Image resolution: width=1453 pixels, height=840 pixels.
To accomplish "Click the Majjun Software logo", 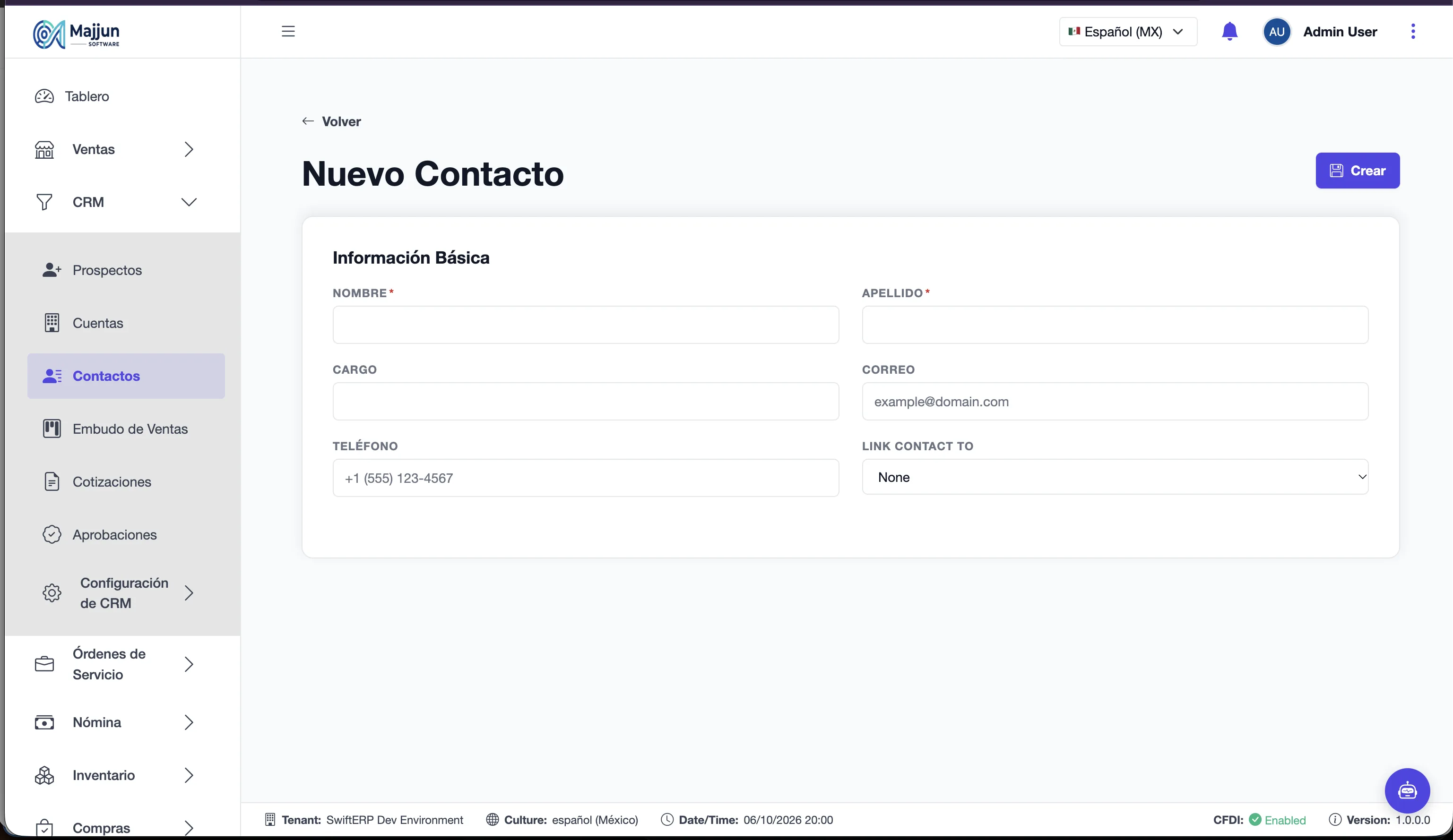I will 77,34.
